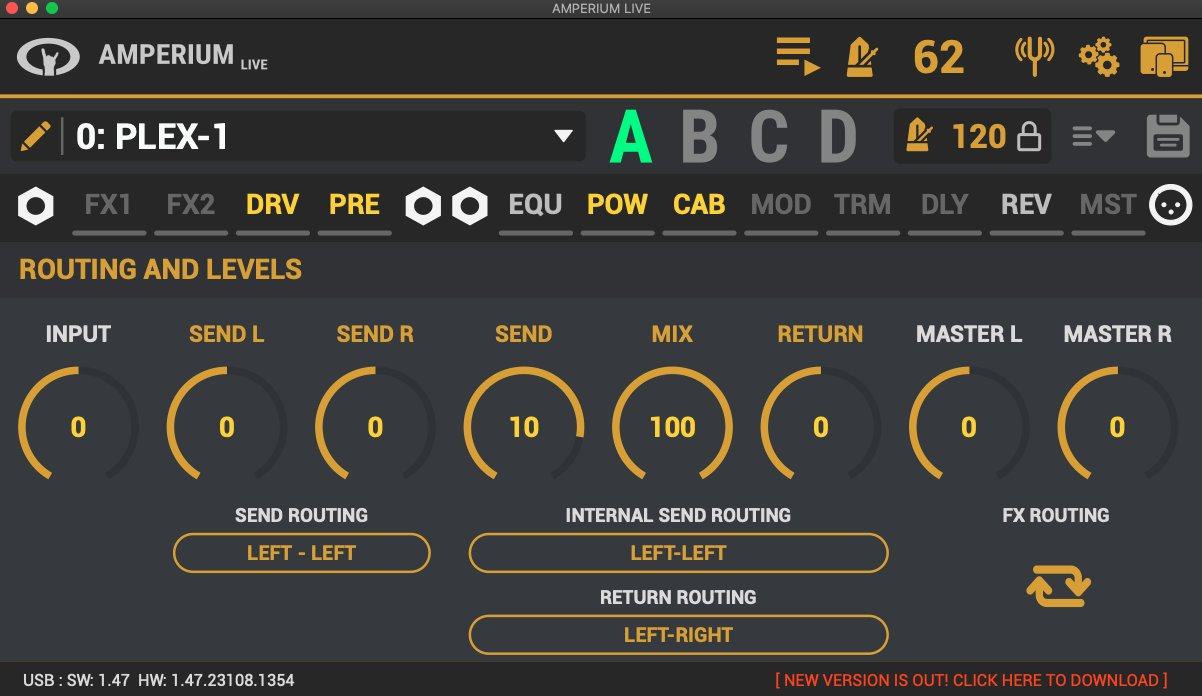Viewport: 1202px width, 696px height.
Task: Open the REV block tab
Action: (1026, 205)
